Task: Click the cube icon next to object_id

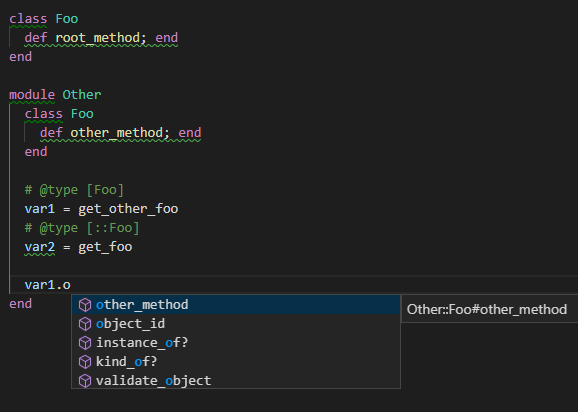Action: (x=85, y=324)
